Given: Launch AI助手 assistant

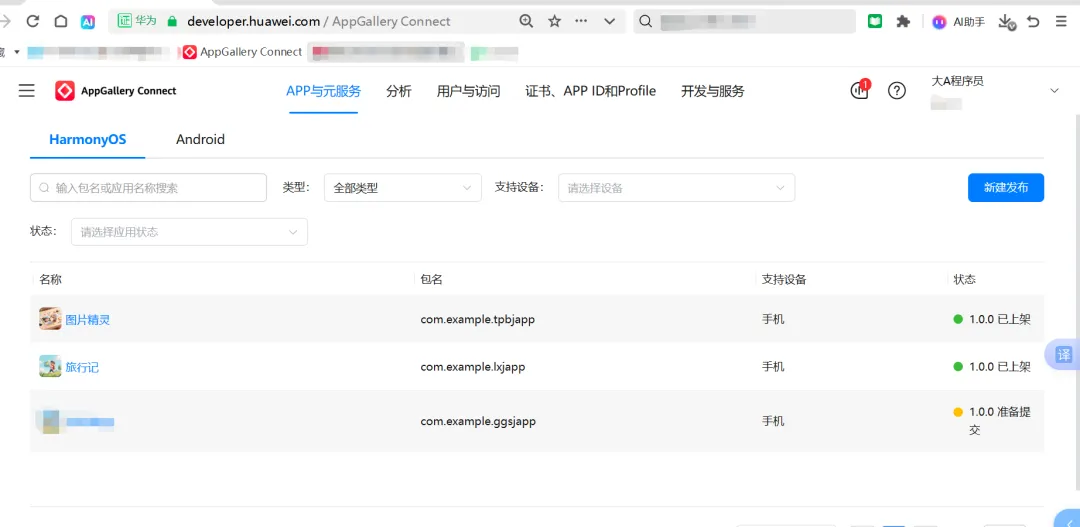Looking at the screenshot, I should [x=959, y=22].
